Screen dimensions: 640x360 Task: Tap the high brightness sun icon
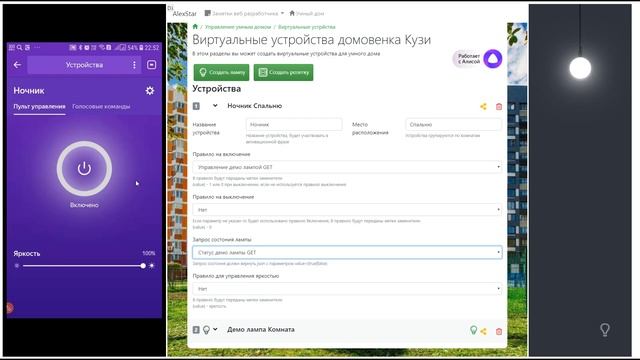click(x=152, y=266)
